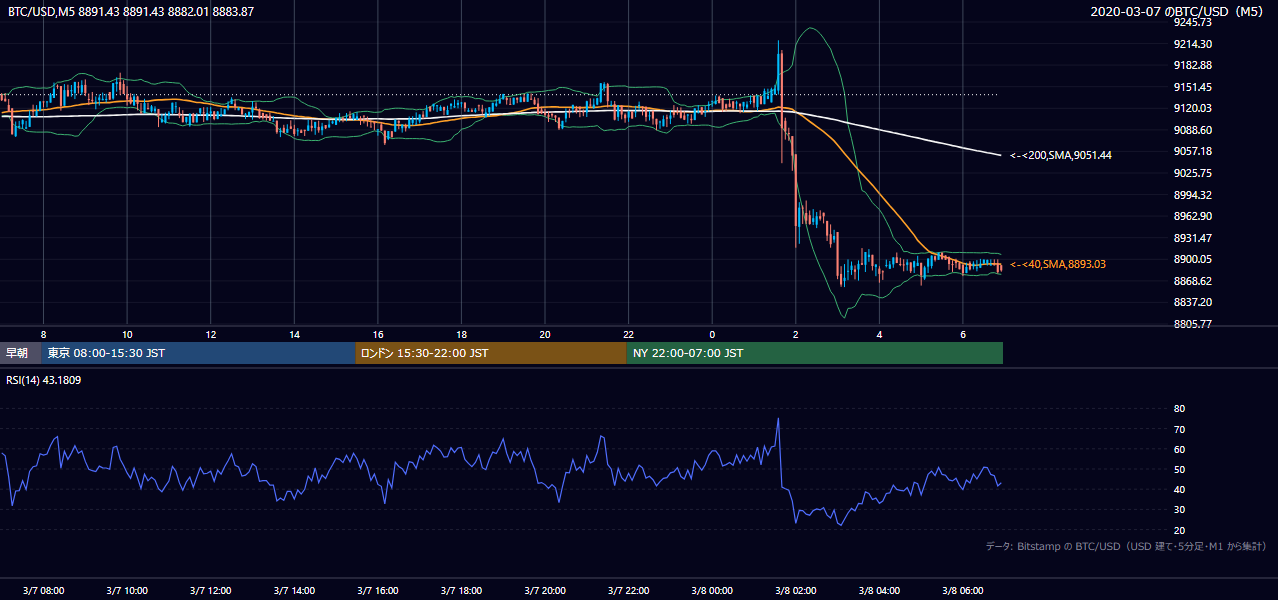Click price axis label 9057.18
This screenshot has width=1278, height=600.
pos(1192,151)
